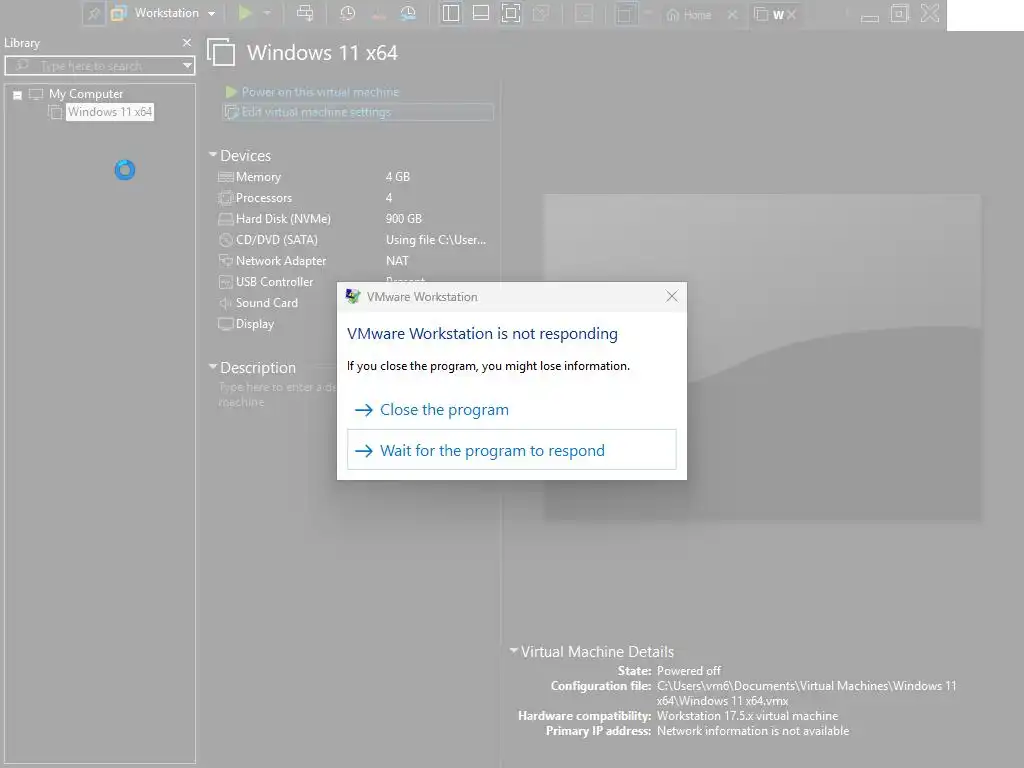Image resolution: width=1024 pixels, height=768 pixels.
Task: Open the power options dropdown arrow beside play
Action: (x=267, y=13)
